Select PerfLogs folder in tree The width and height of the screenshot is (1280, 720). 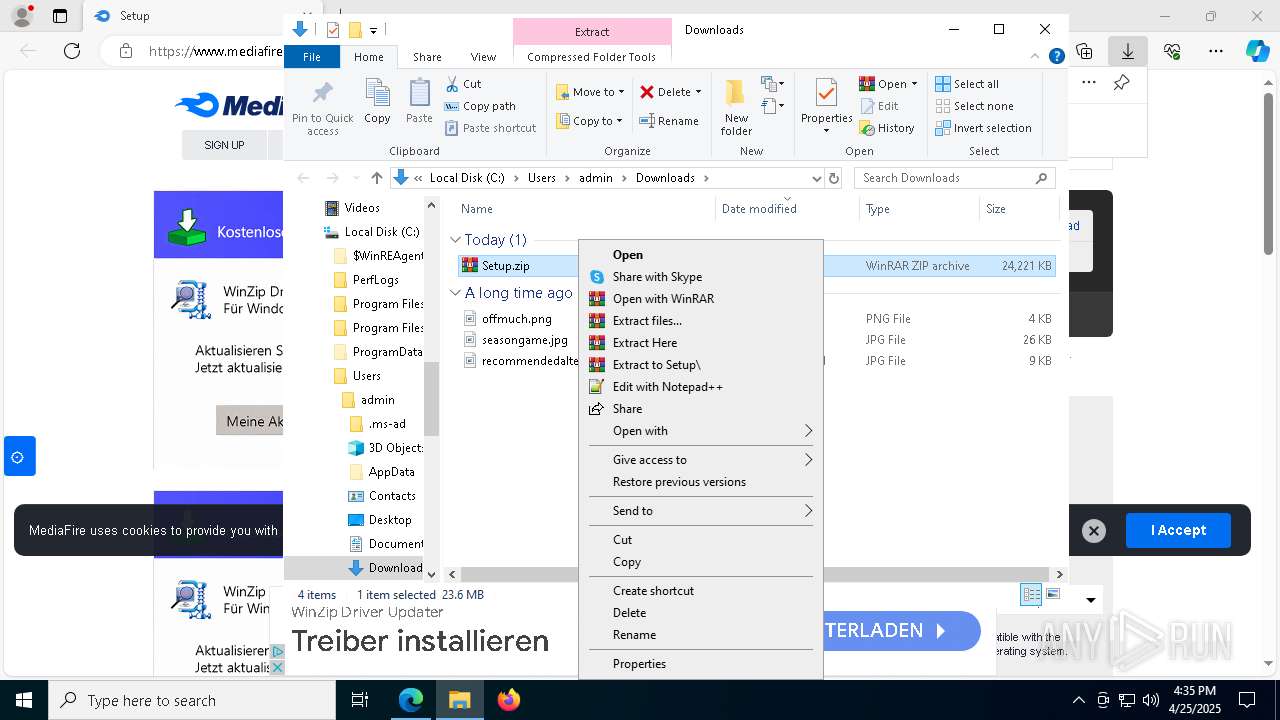(375, 280)
